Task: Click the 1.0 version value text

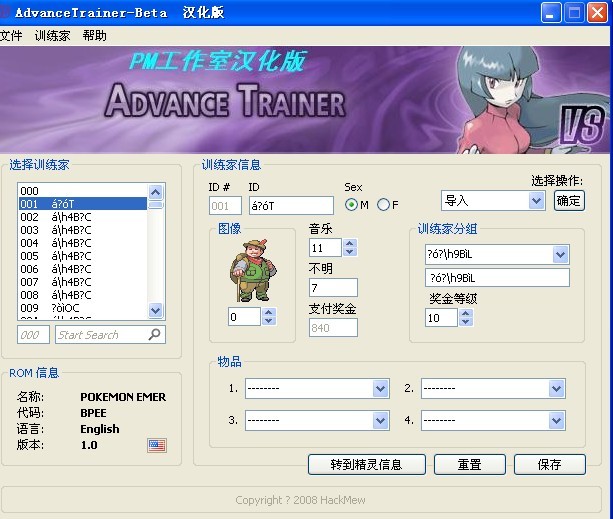Action: coord(89,445)
